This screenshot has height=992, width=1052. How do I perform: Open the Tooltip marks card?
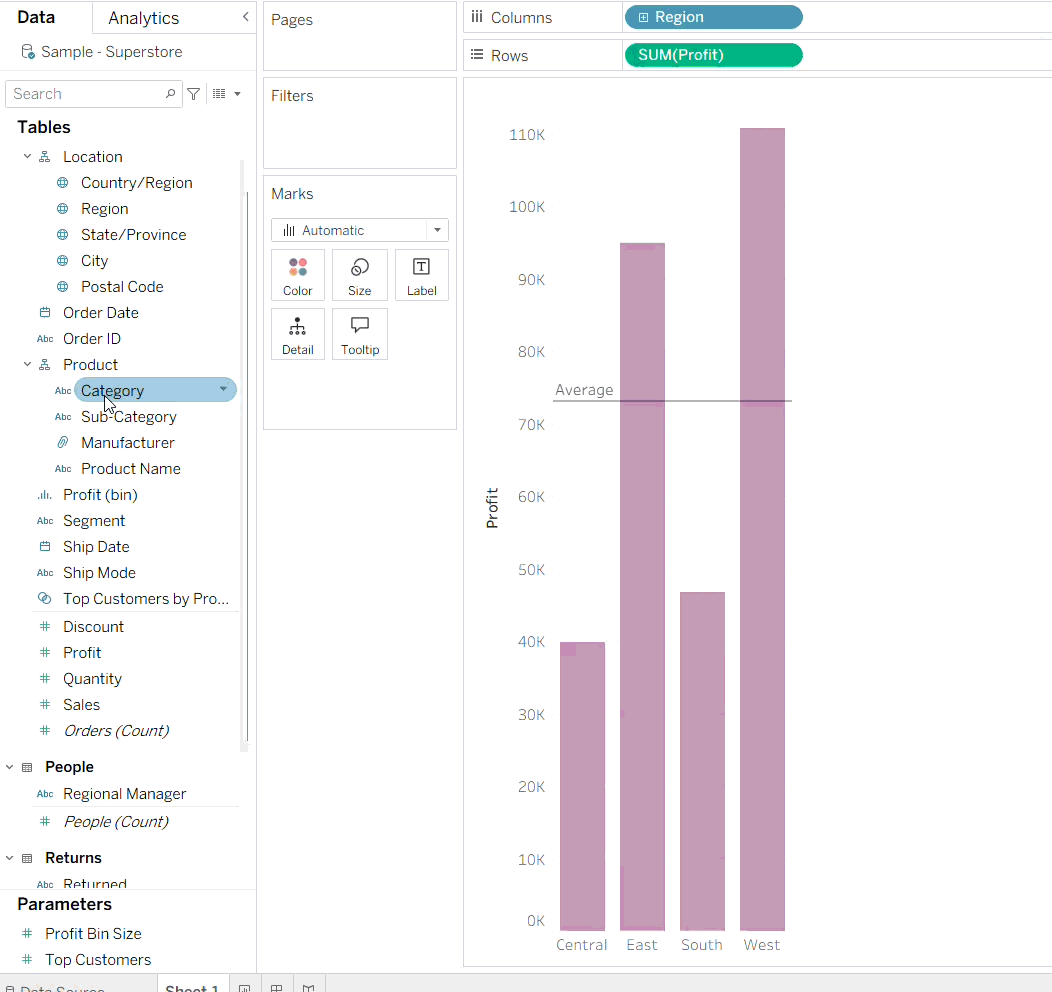360,334
